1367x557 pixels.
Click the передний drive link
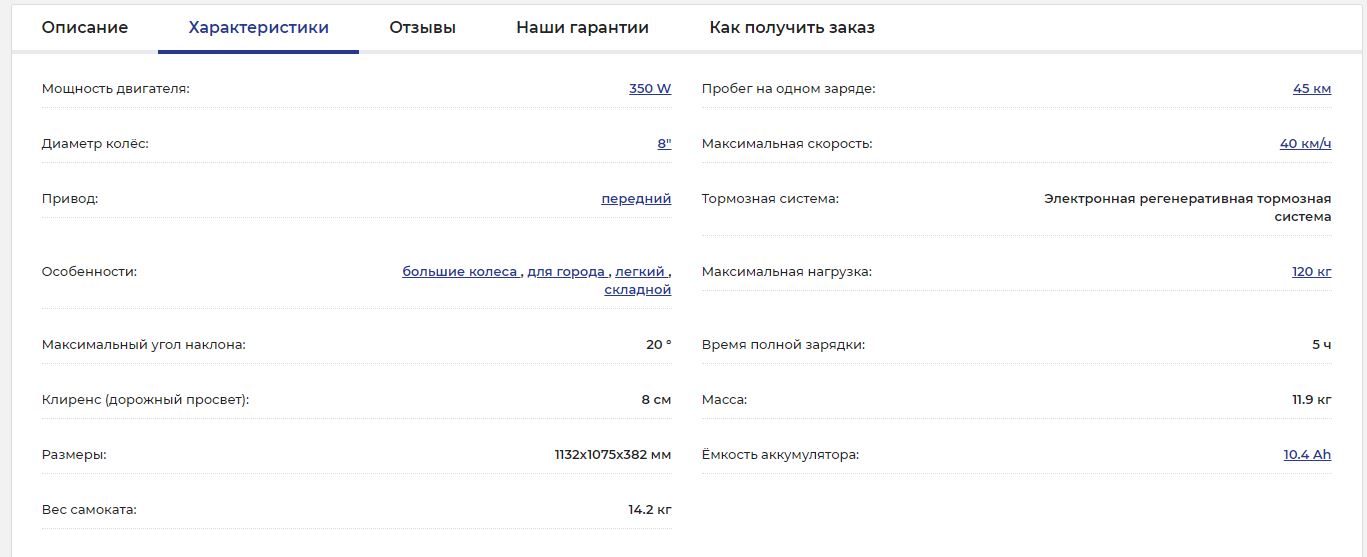click(x=636, y=198)
